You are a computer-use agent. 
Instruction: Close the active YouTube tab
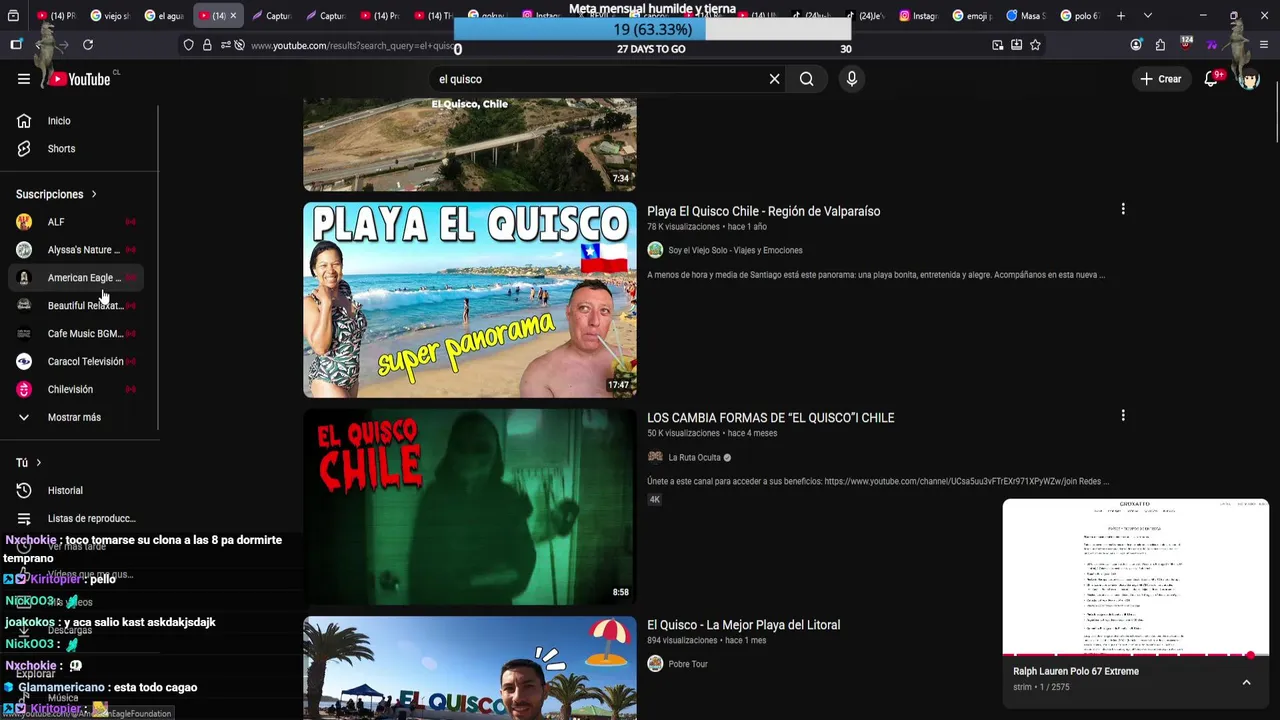(x=233, y=16)
